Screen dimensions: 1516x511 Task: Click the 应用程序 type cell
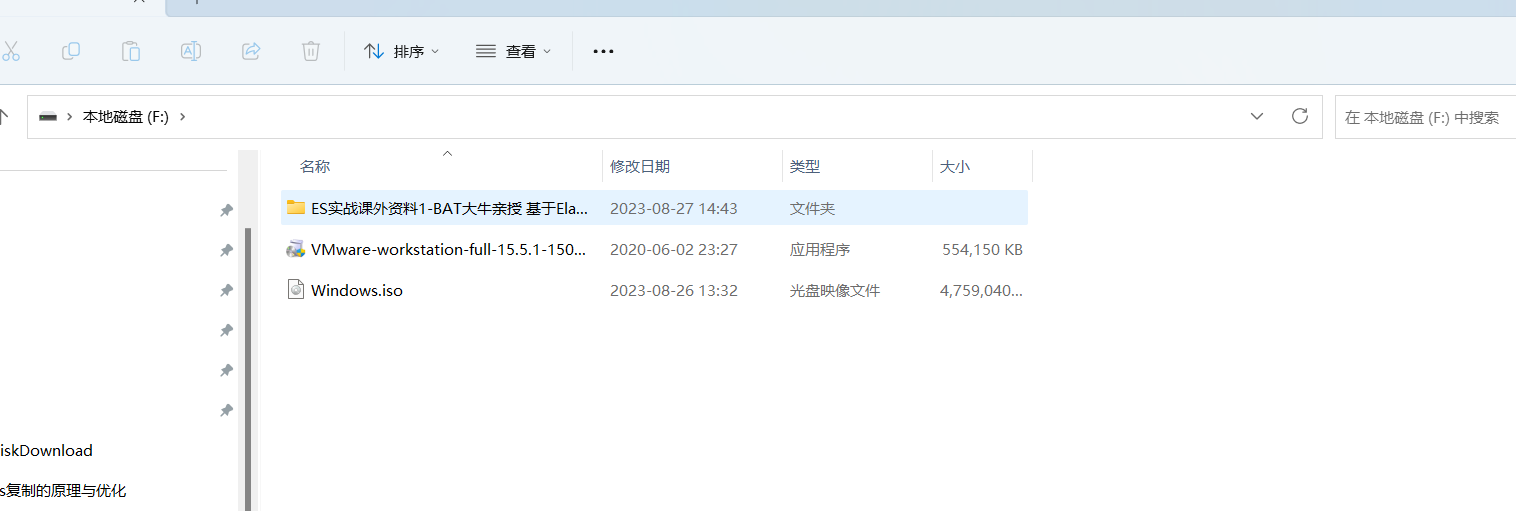tap(820, 249)
